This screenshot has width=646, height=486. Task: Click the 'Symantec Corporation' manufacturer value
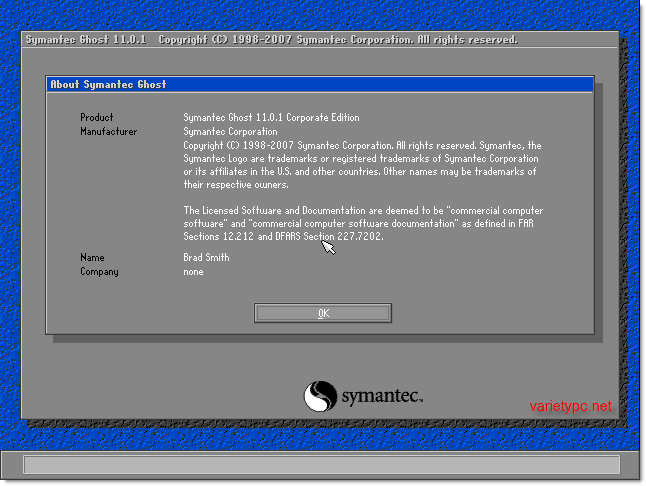(230, 132)
